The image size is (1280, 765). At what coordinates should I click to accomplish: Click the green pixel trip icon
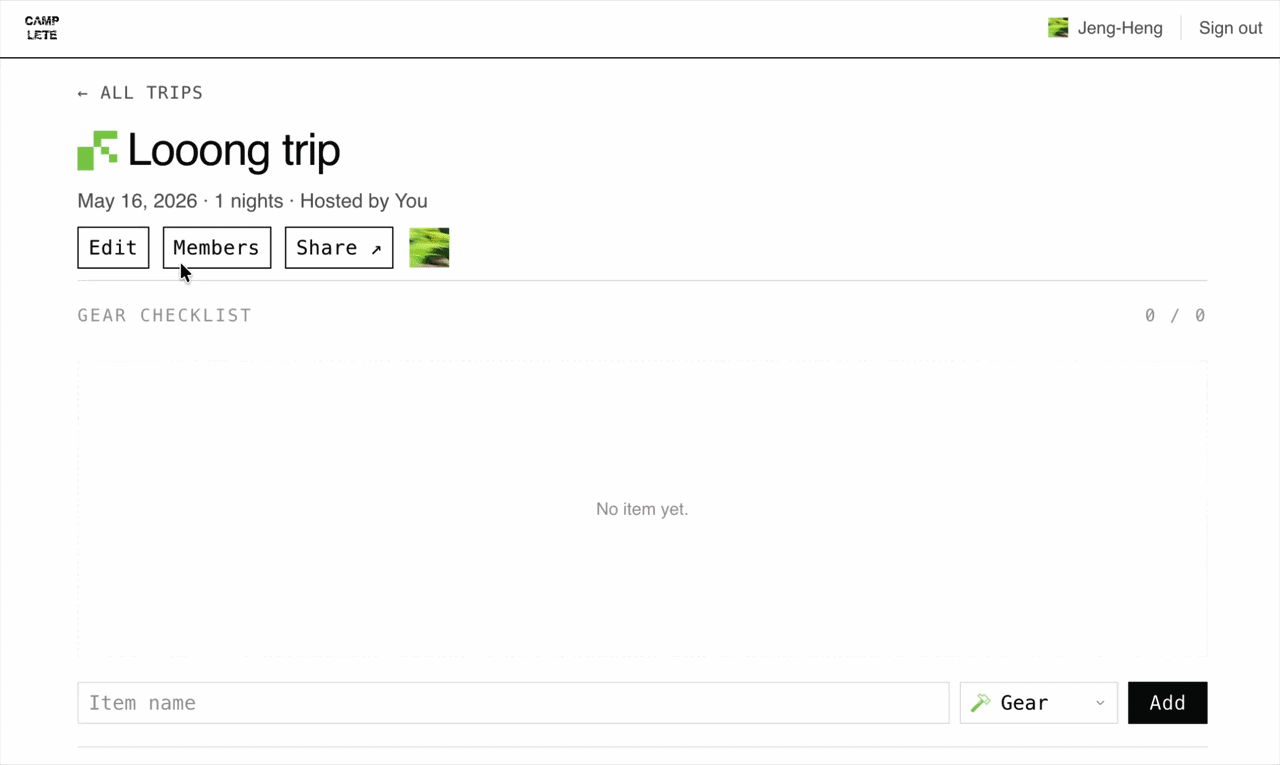pos(97,150)
